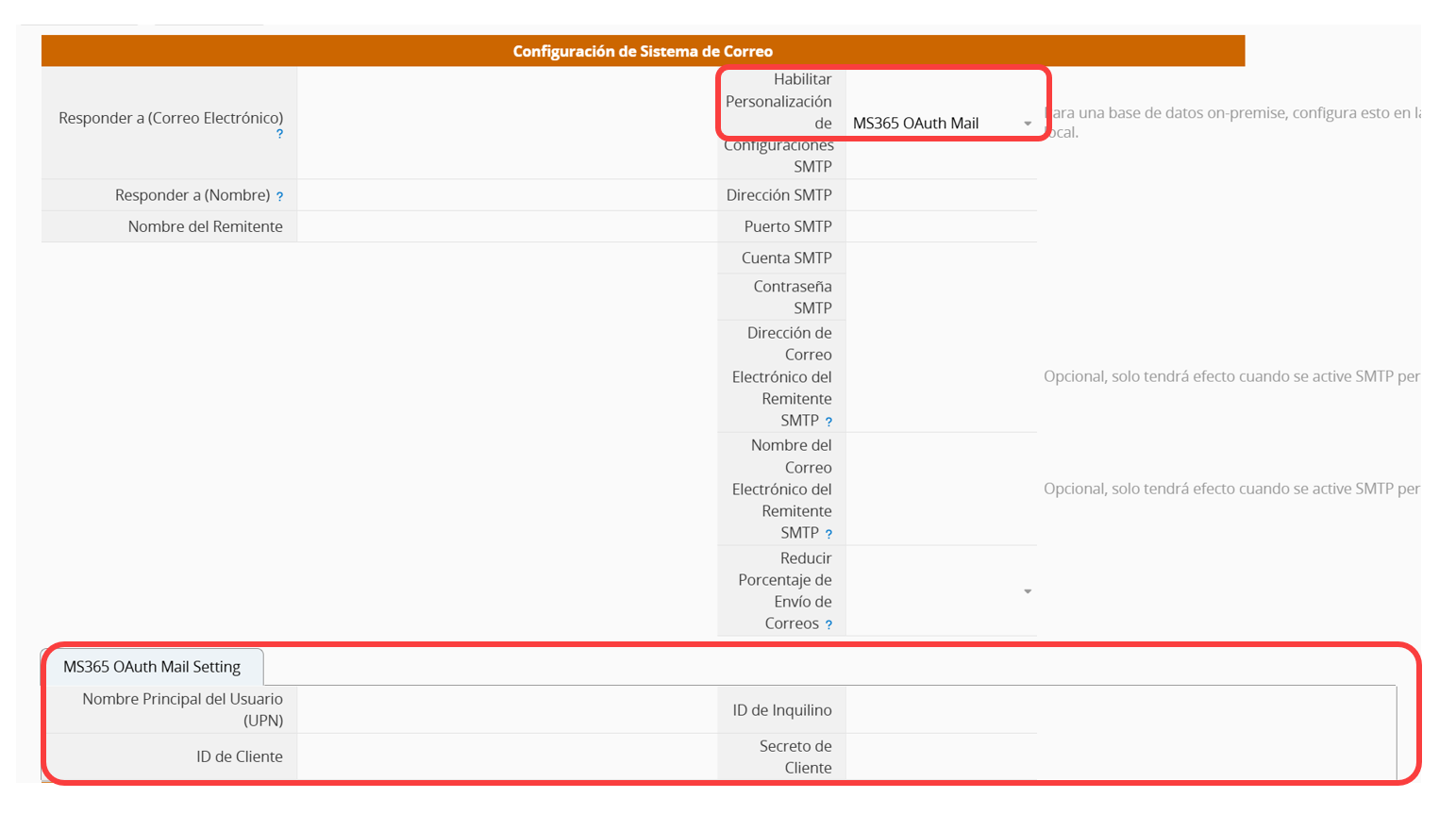Click the Responder a (Correo Electrónico) field
The height and width of the screenshot is (831, 1456).
click(506, 123)
